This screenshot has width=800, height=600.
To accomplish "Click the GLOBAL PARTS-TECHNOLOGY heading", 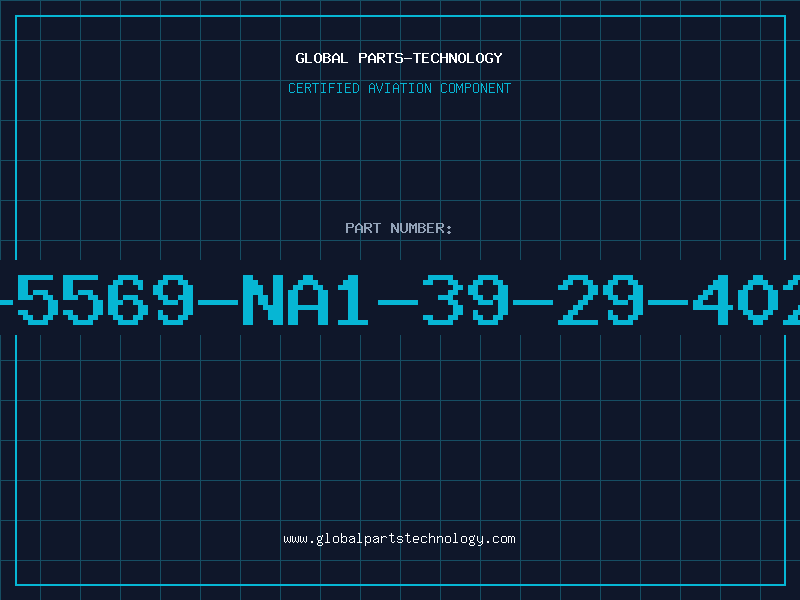I will [399, 58].
